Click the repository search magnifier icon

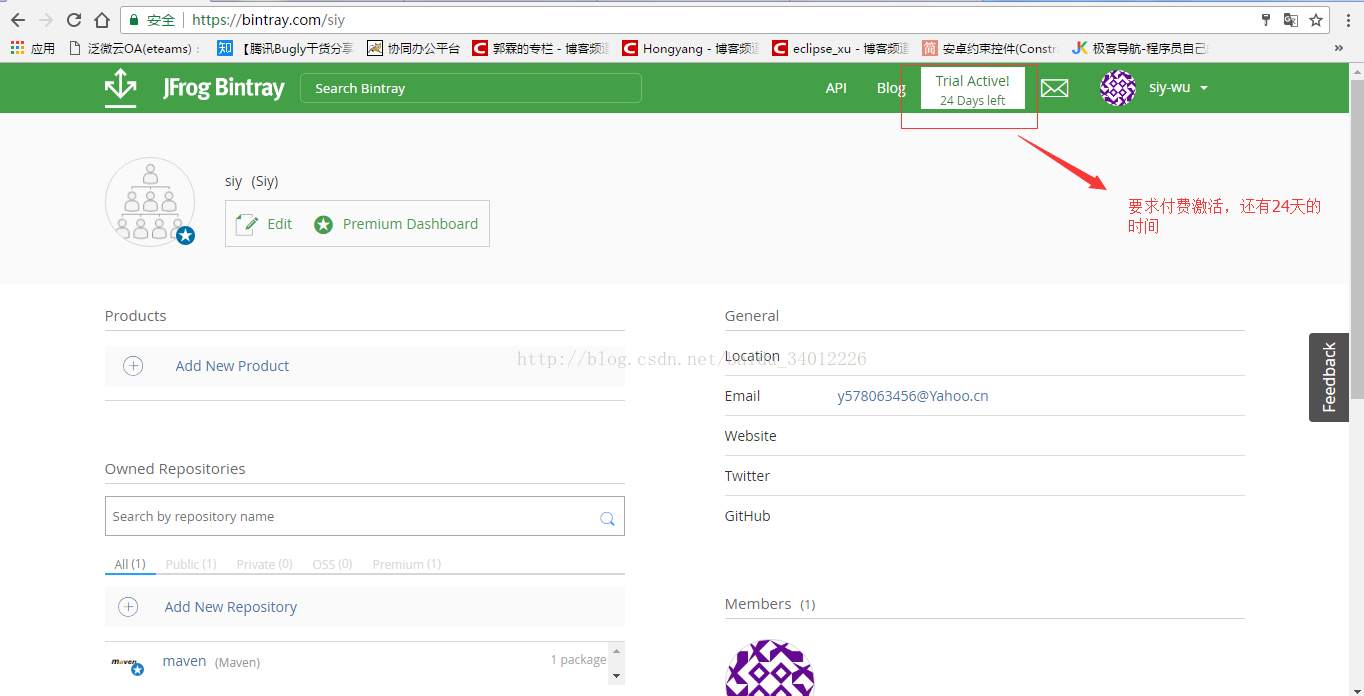607,518
